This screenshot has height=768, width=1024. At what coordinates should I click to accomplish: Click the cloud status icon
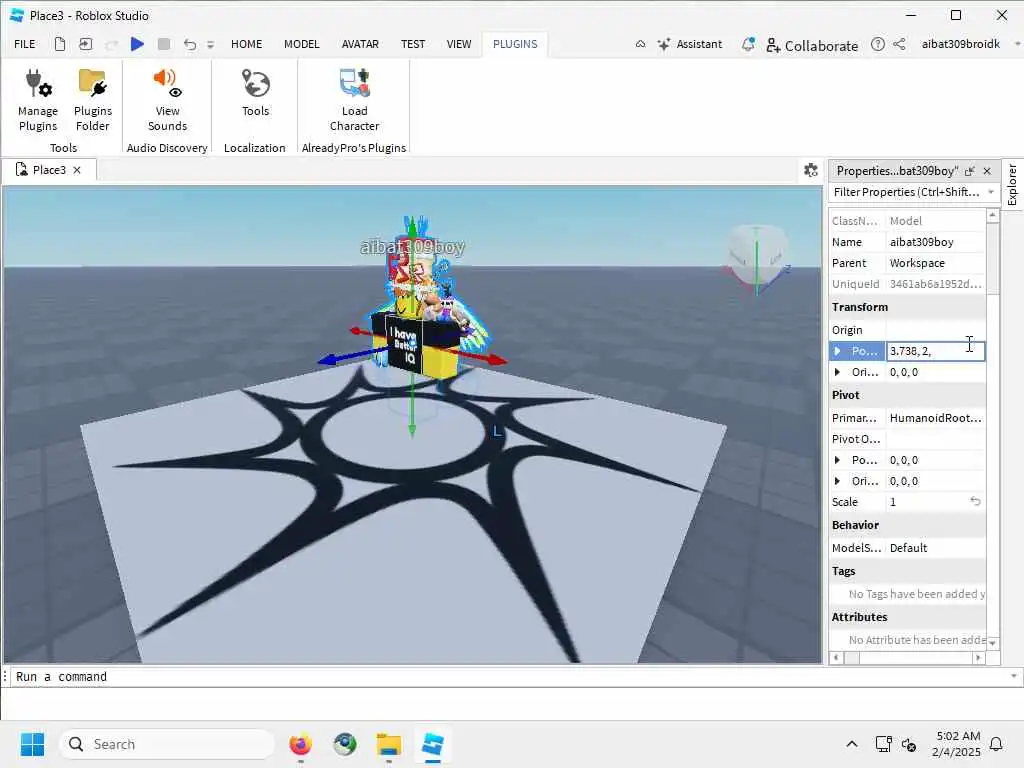click(641, 44)
